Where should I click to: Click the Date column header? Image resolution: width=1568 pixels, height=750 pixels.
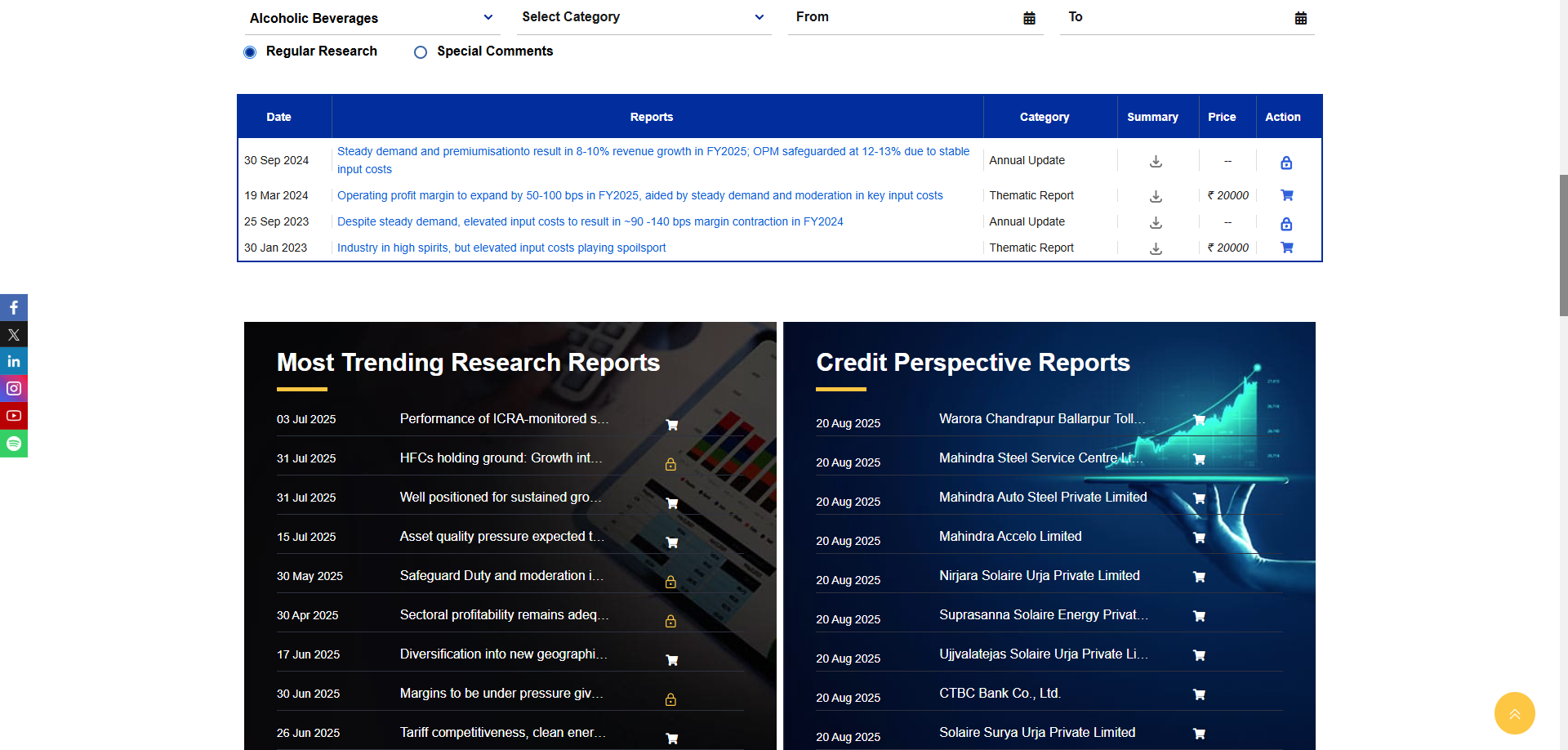click(278, 117)
